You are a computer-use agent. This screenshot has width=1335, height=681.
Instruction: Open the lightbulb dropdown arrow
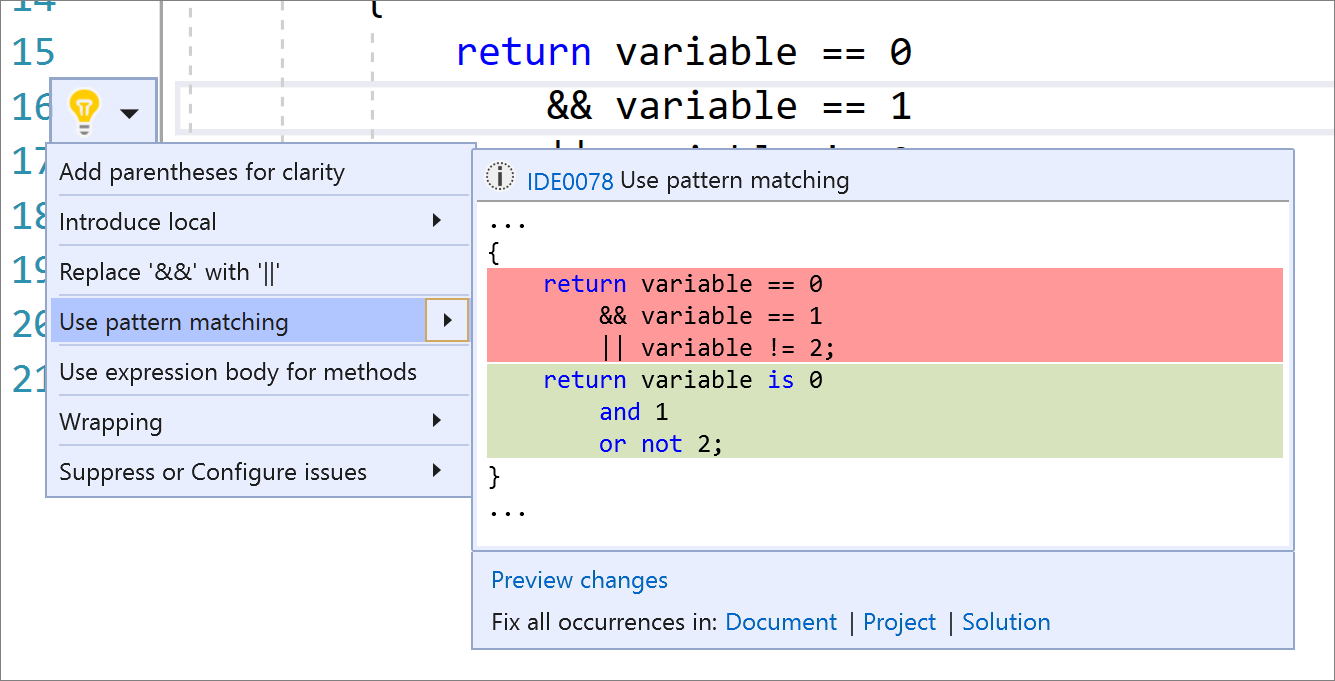129,114
